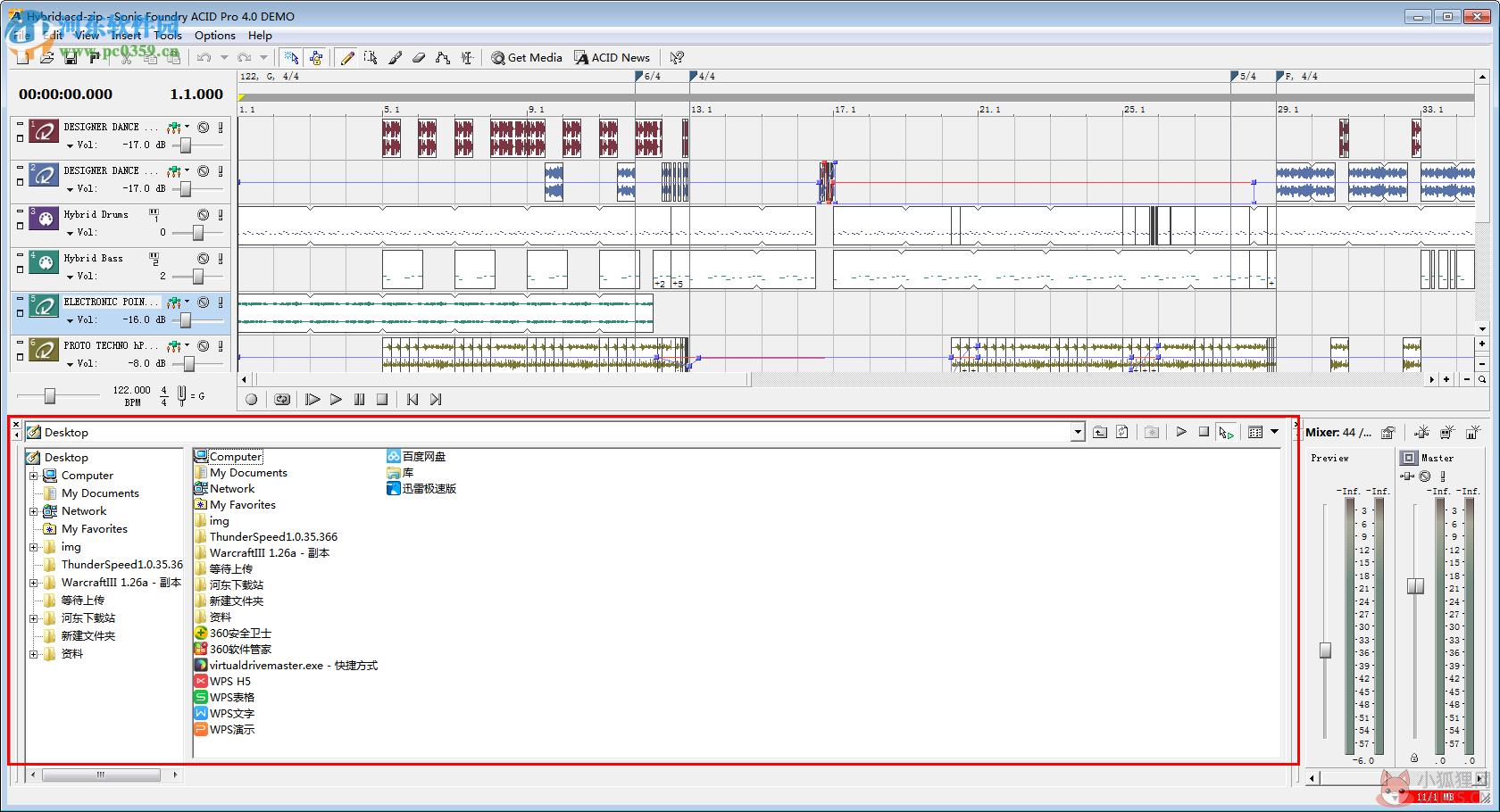Toggle Enable Snapping toolbar button
Viewport: 1500px width, 812px height.
click(x=291, y=58)
